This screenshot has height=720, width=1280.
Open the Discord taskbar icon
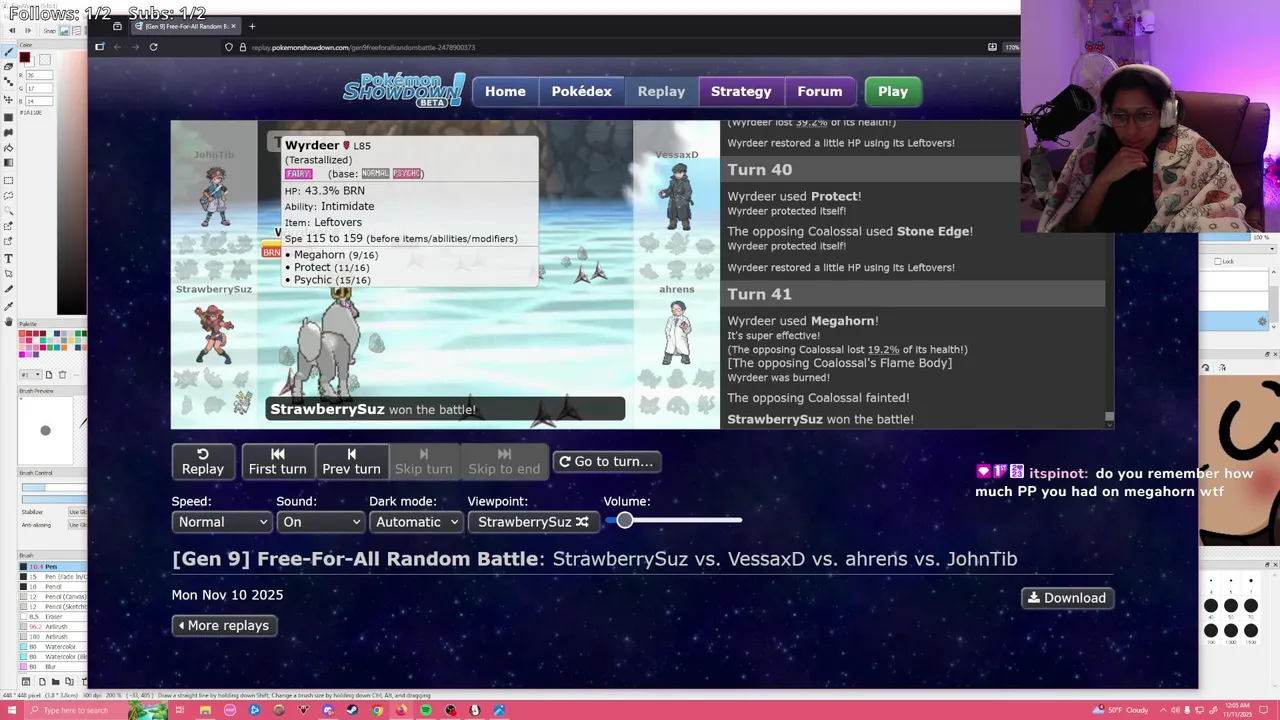click(x=328, y=710)
